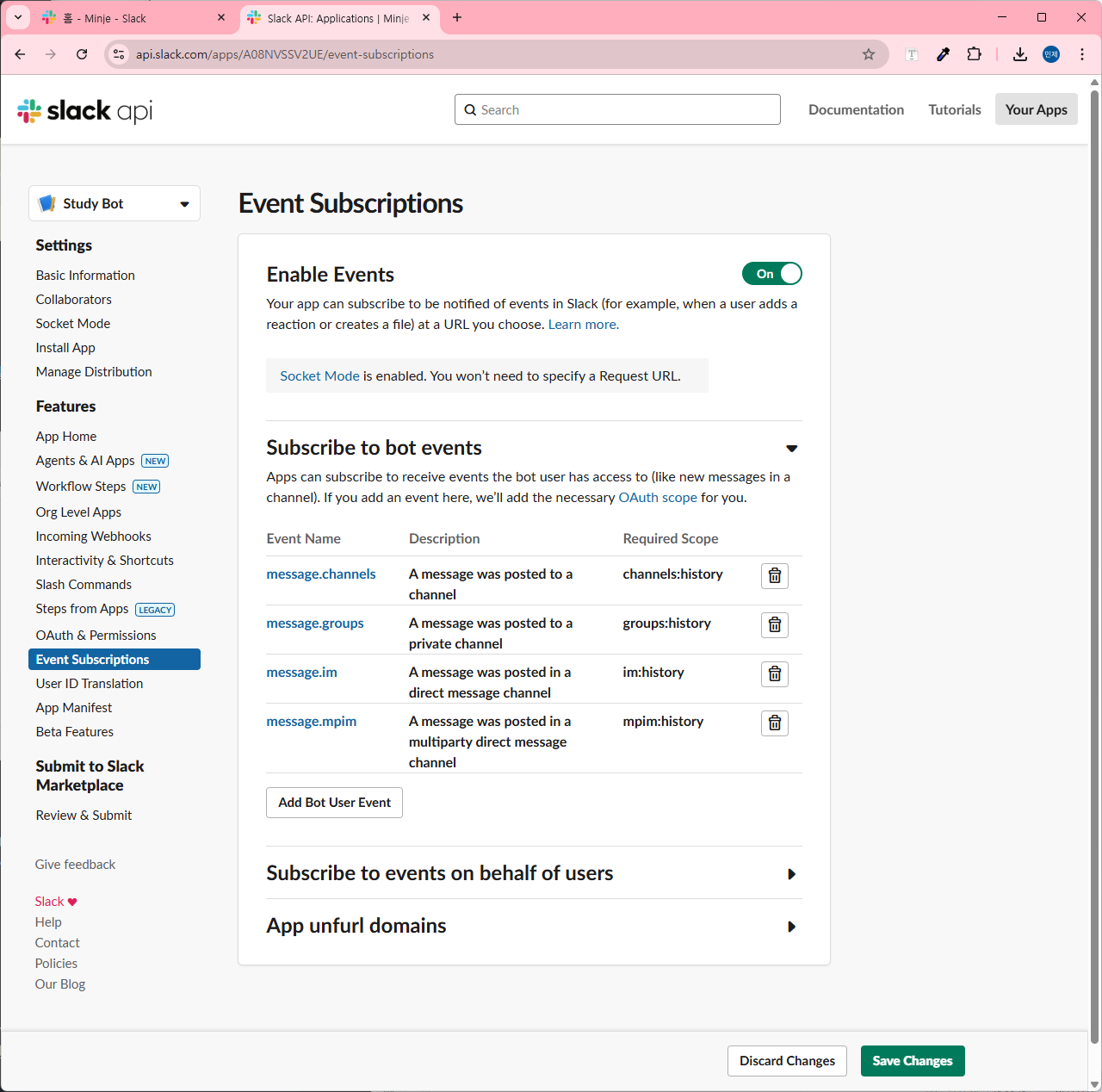This screenshot has height=1092, width=1102.
Task: Open the browser downloads icon
Action: click(1020, 54)
